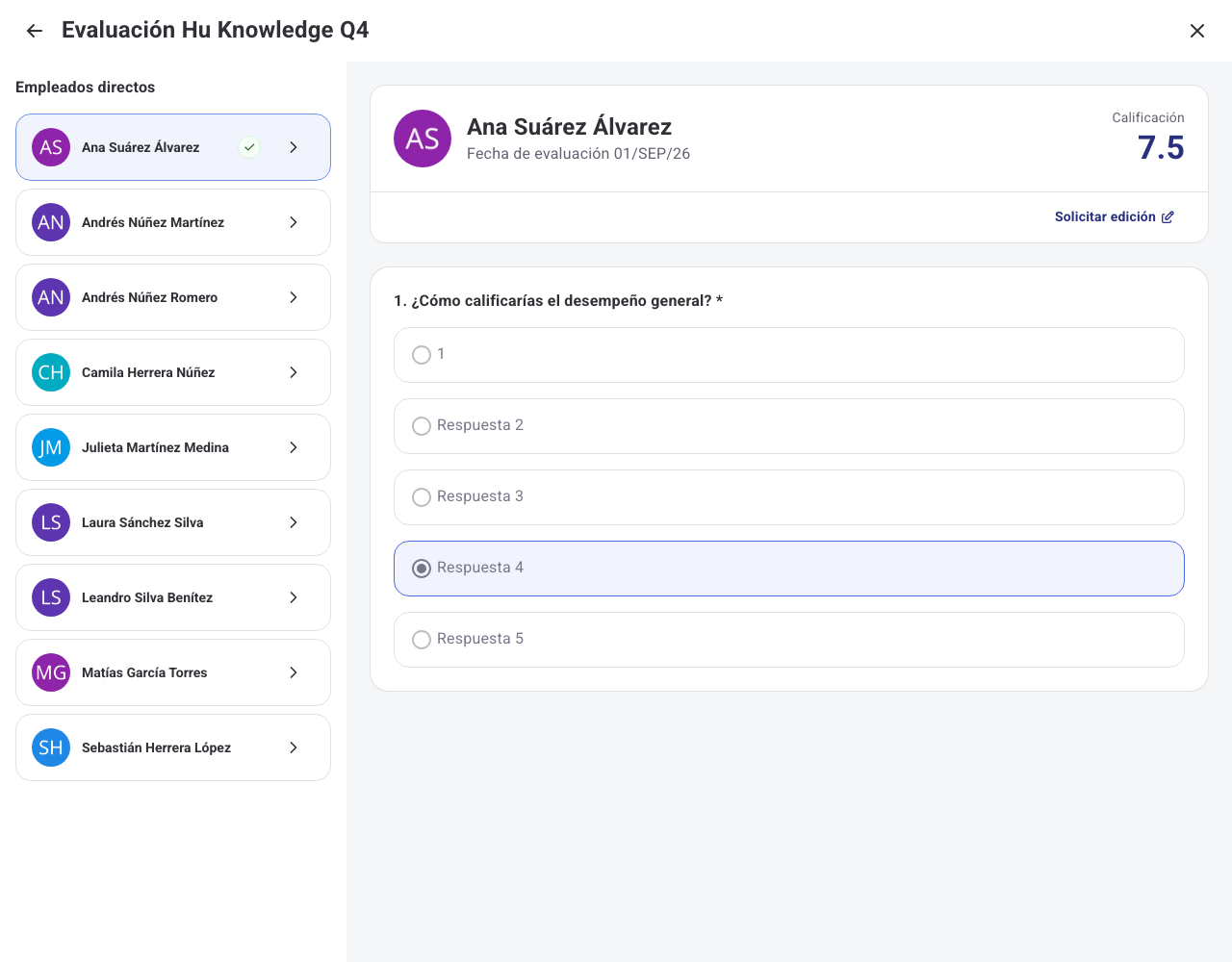Click the Ana Suárez Álvarez name in header card
Screen dimensions: 1232x962
tap(569, 127)
